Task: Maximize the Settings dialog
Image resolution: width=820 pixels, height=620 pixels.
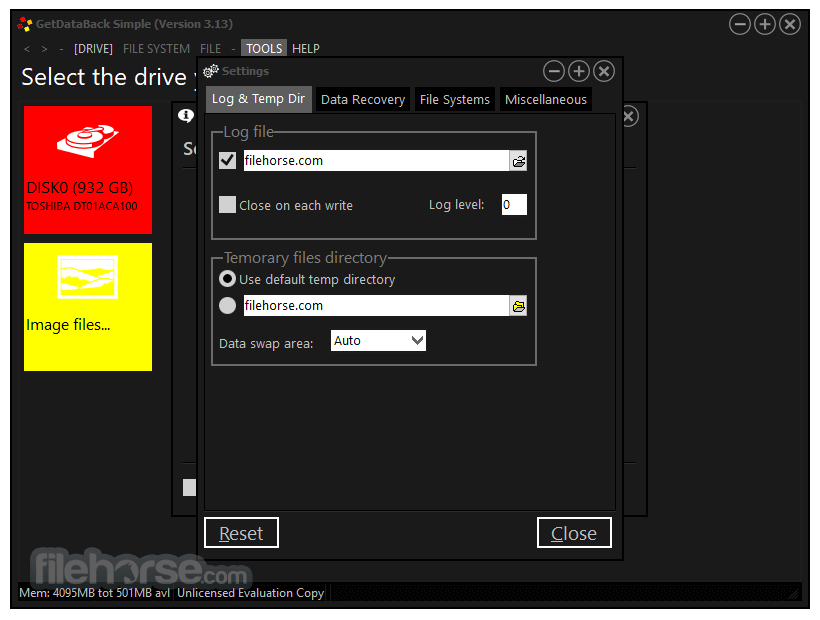Action: tap(579, 71)
